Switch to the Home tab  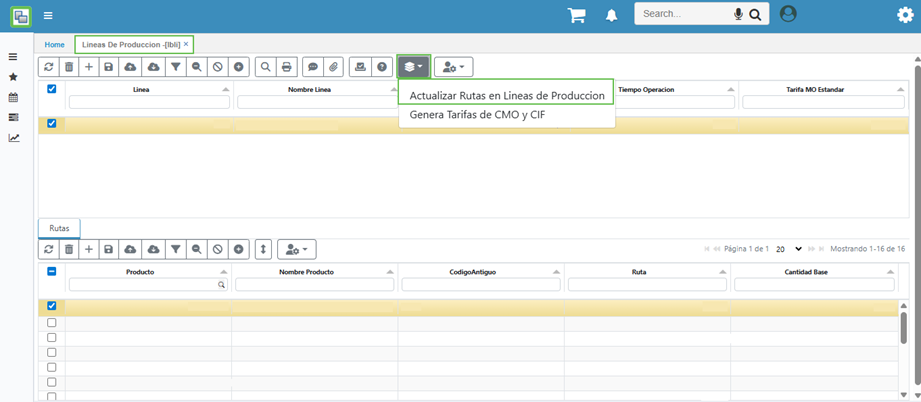coord(54,45)
